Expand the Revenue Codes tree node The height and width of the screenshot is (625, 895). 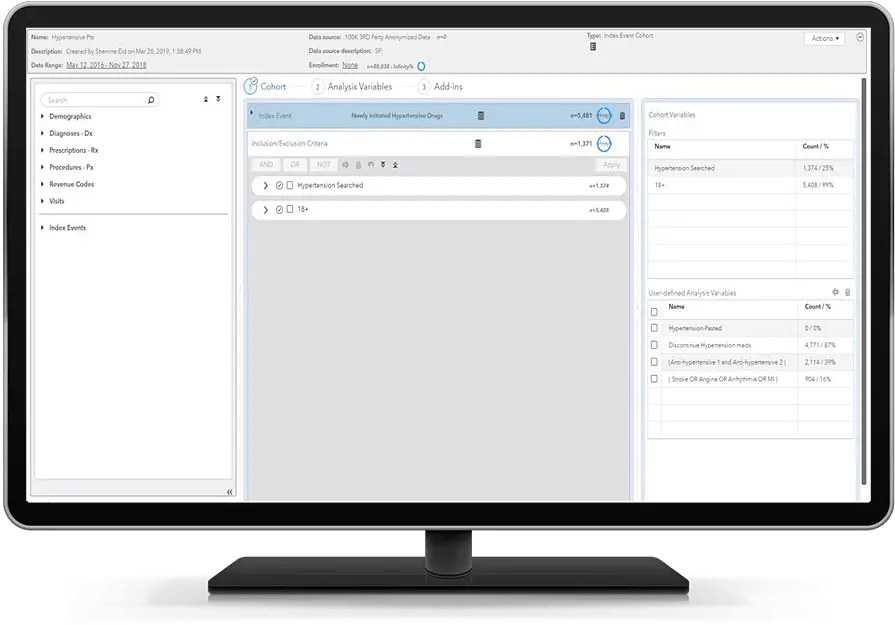(x=42, y=184)
